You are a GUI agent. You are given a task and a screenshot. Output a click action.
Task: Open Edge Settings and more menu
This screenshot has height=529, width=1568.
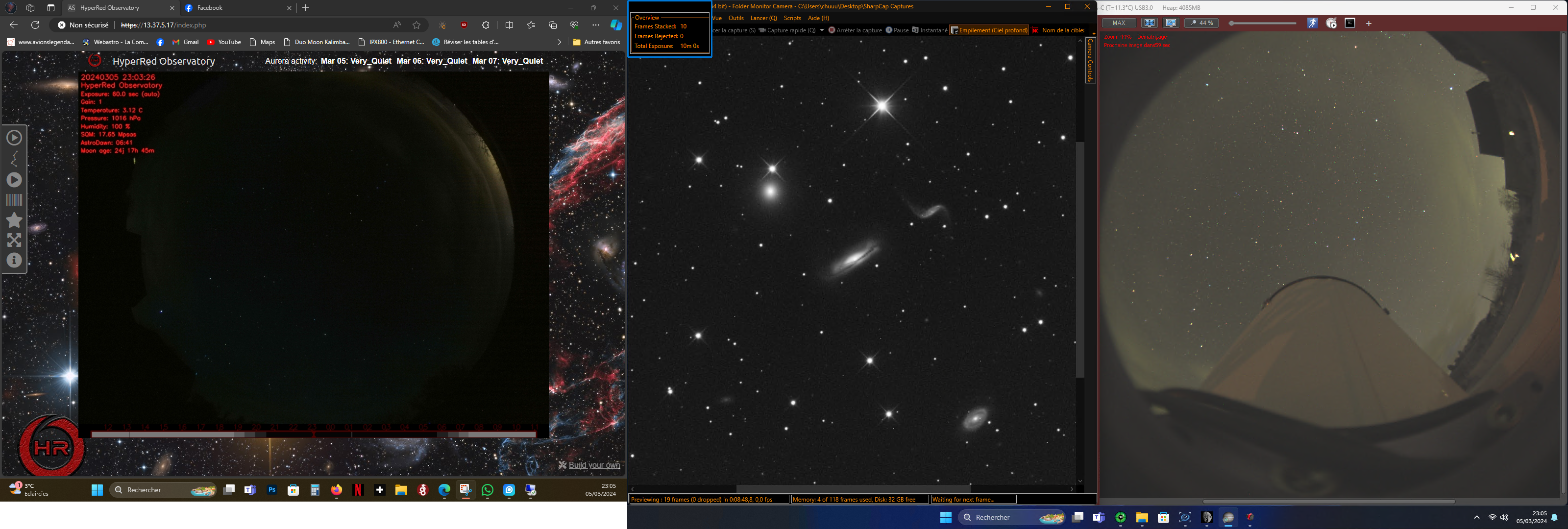pyautogui.click(x=595, y=25)
